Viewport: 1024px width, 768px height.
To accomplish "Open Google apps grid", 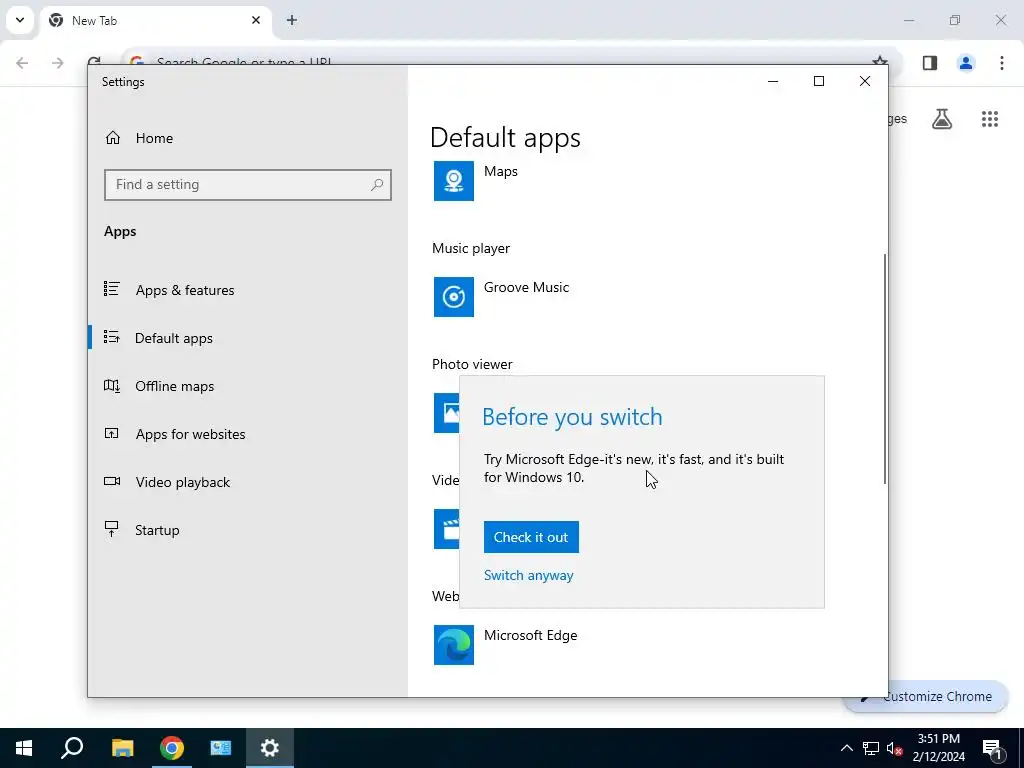I will 990,119.
